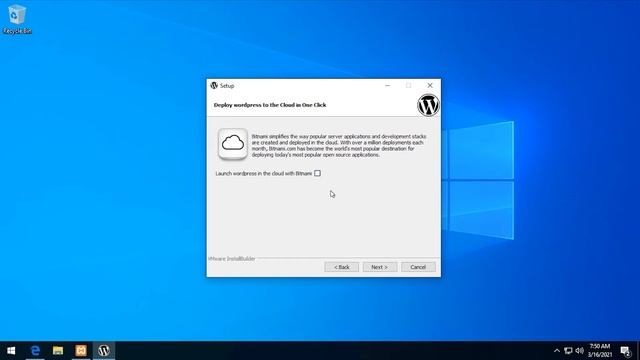Open the Windows Start menu
640x360 pixels.
click(x=11, y=351)
